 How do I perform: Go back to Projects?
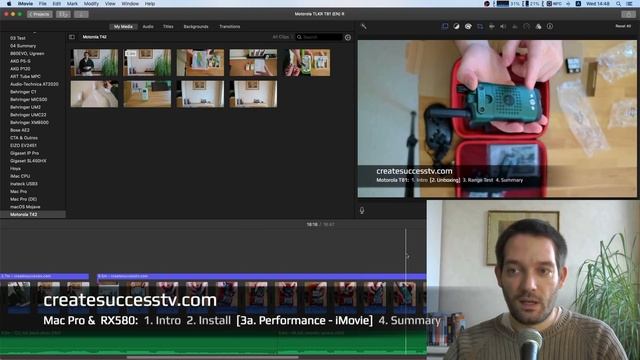click(40, 14)
